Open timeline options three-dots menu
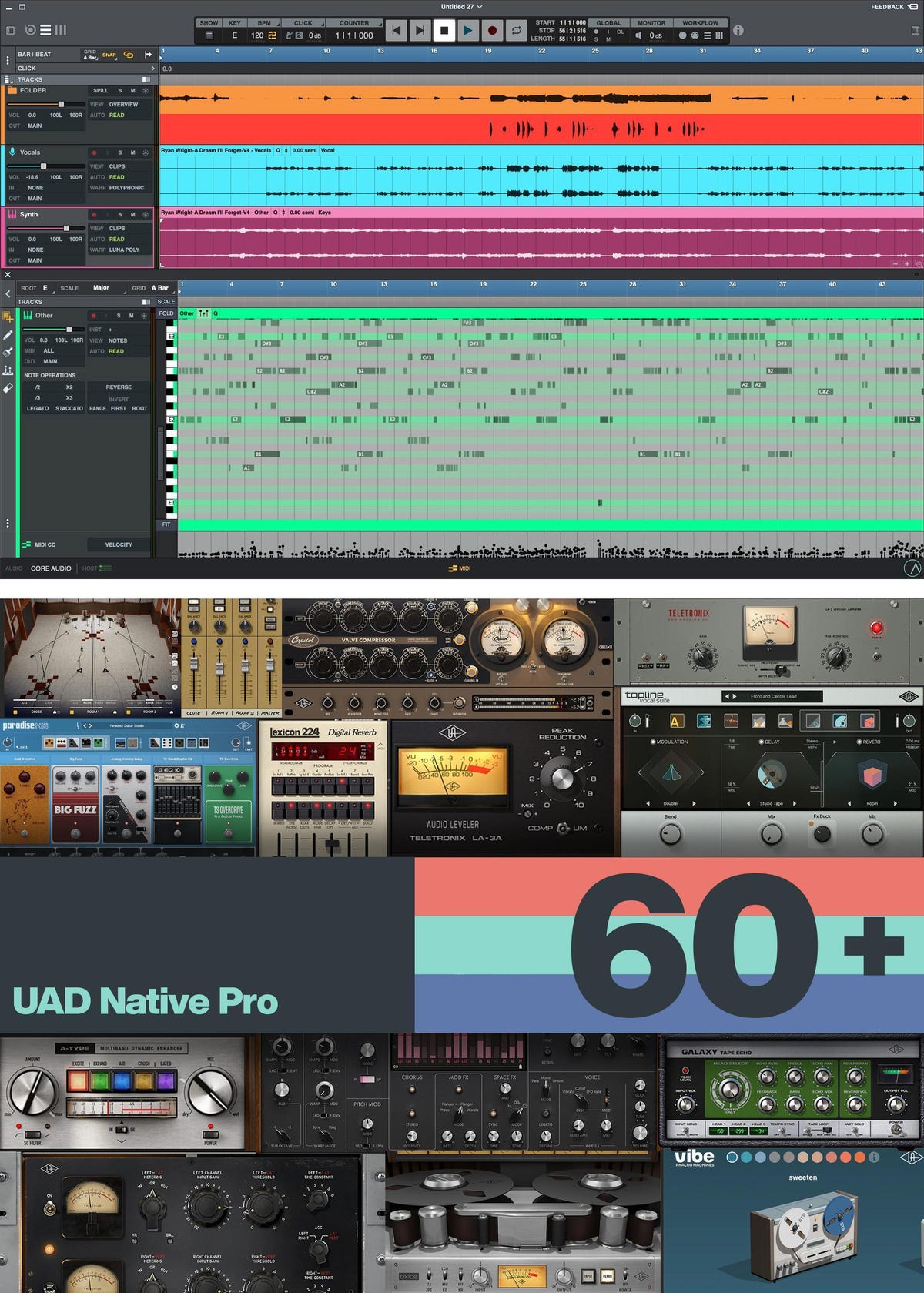Viewport: 924px width, 1293px height. pos(8,59)
